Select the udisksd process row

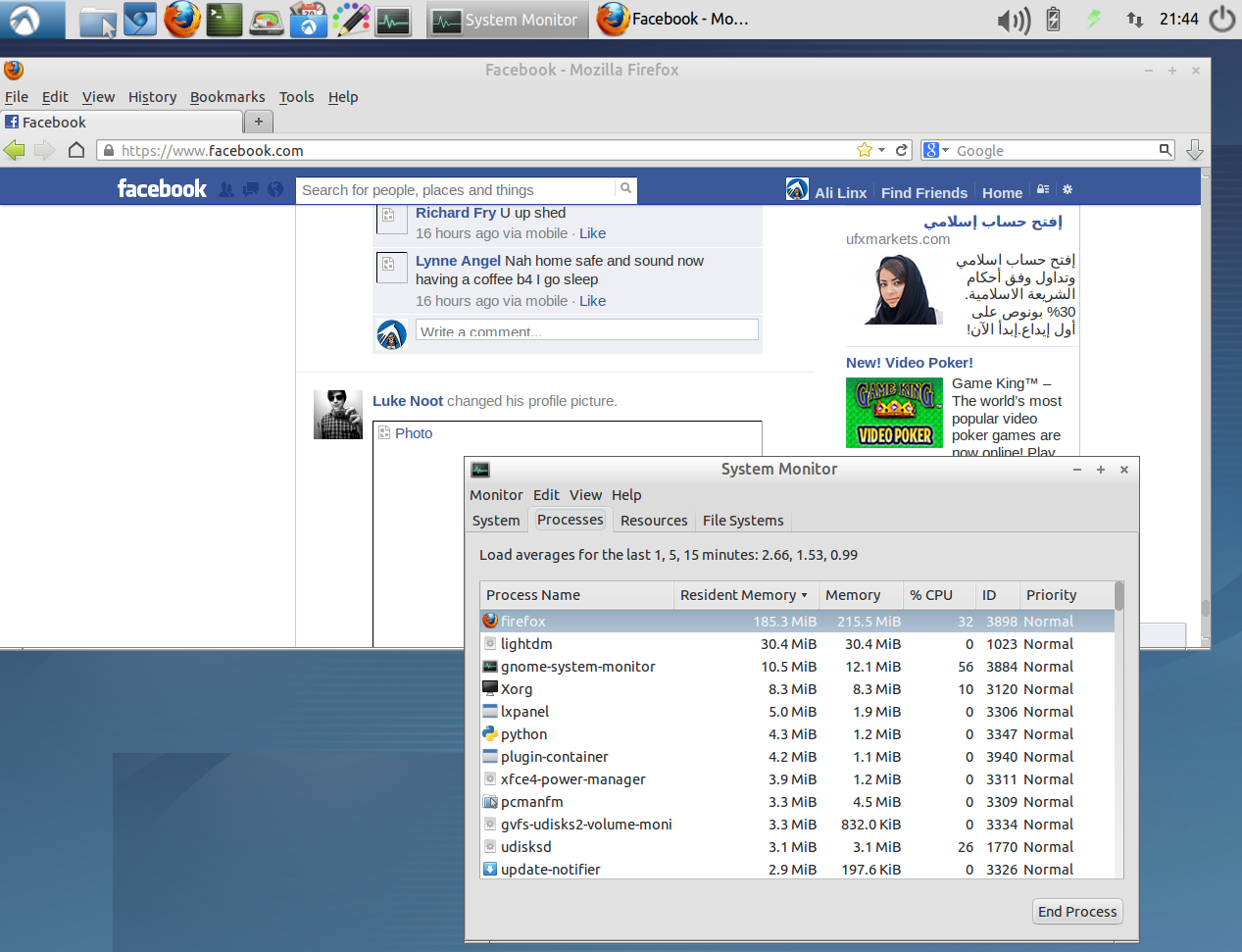pos(797,847)
